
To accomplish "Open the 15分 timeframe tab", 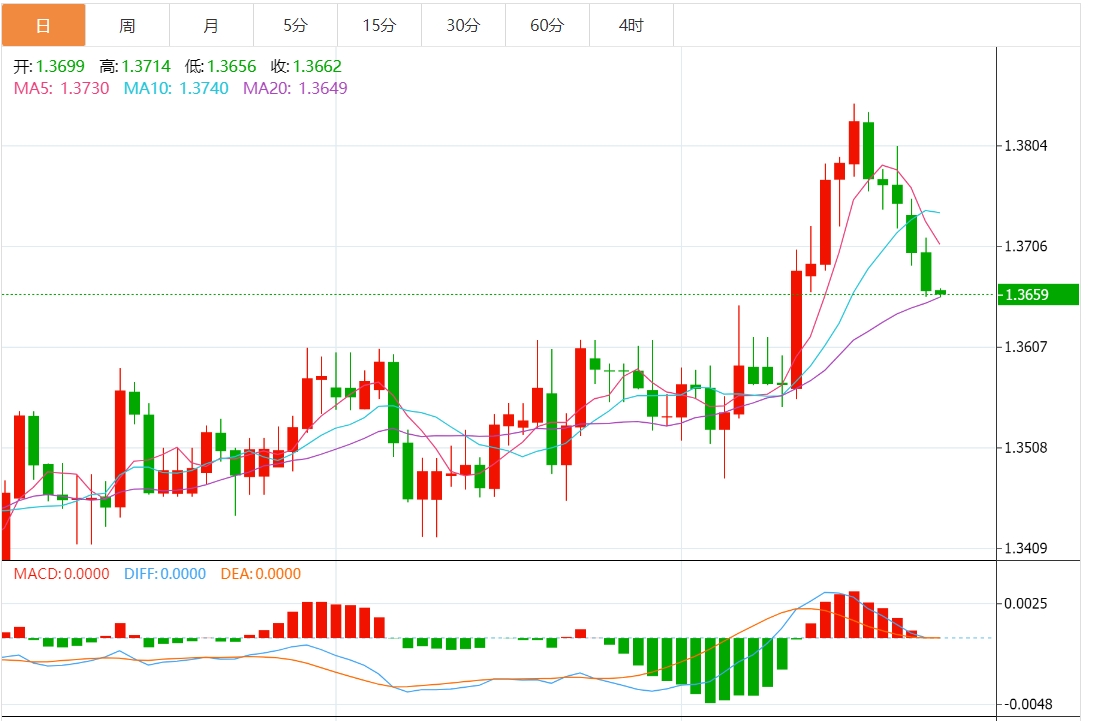I will [x=379, y=25].
